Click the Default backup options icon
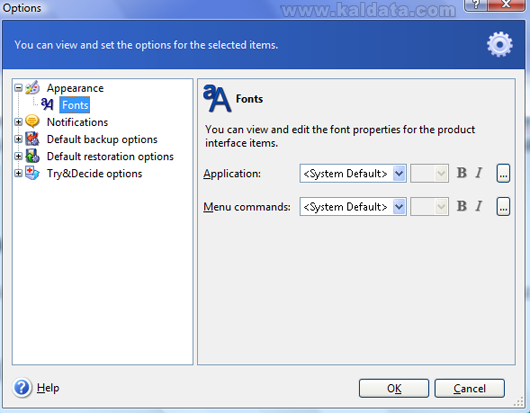The image size is (530, 413). point(32,139)
